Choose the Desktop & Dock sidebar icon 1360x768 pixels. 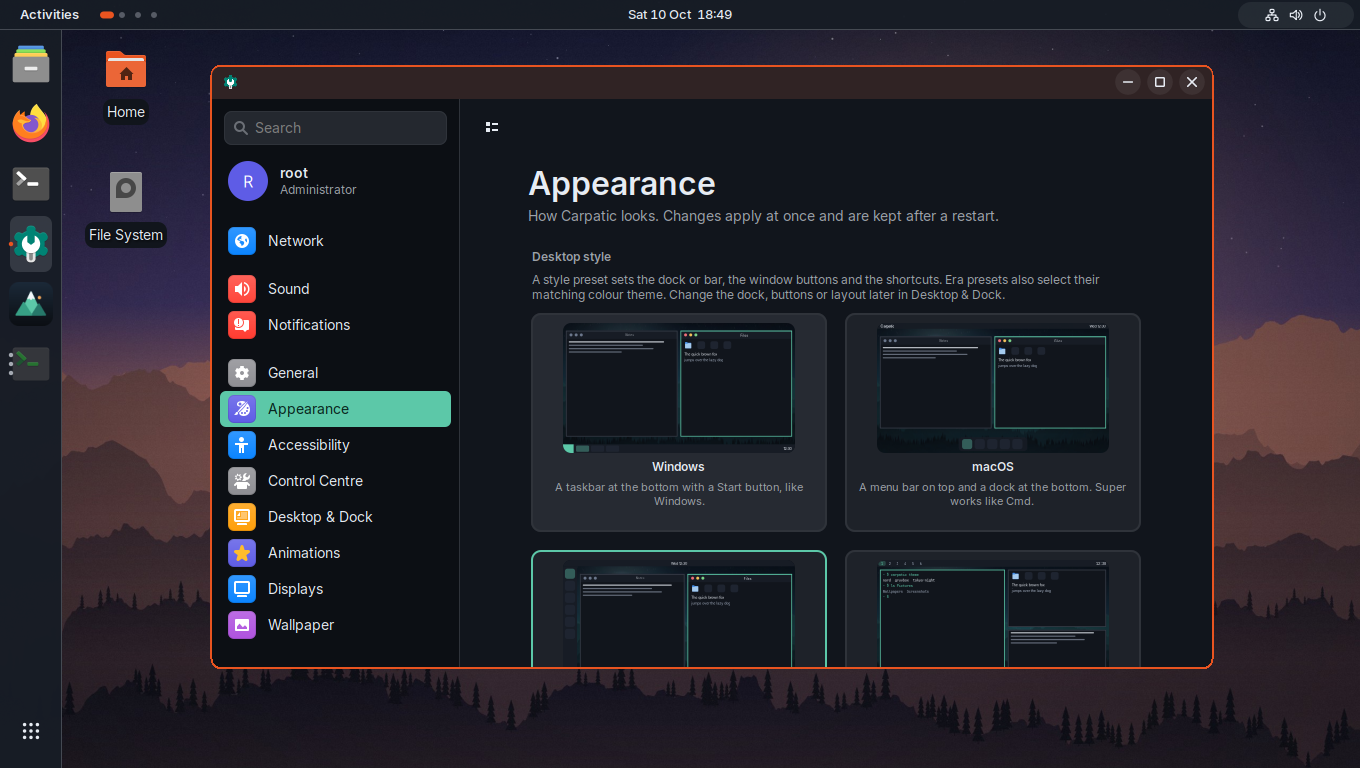[x=242, y=517]
